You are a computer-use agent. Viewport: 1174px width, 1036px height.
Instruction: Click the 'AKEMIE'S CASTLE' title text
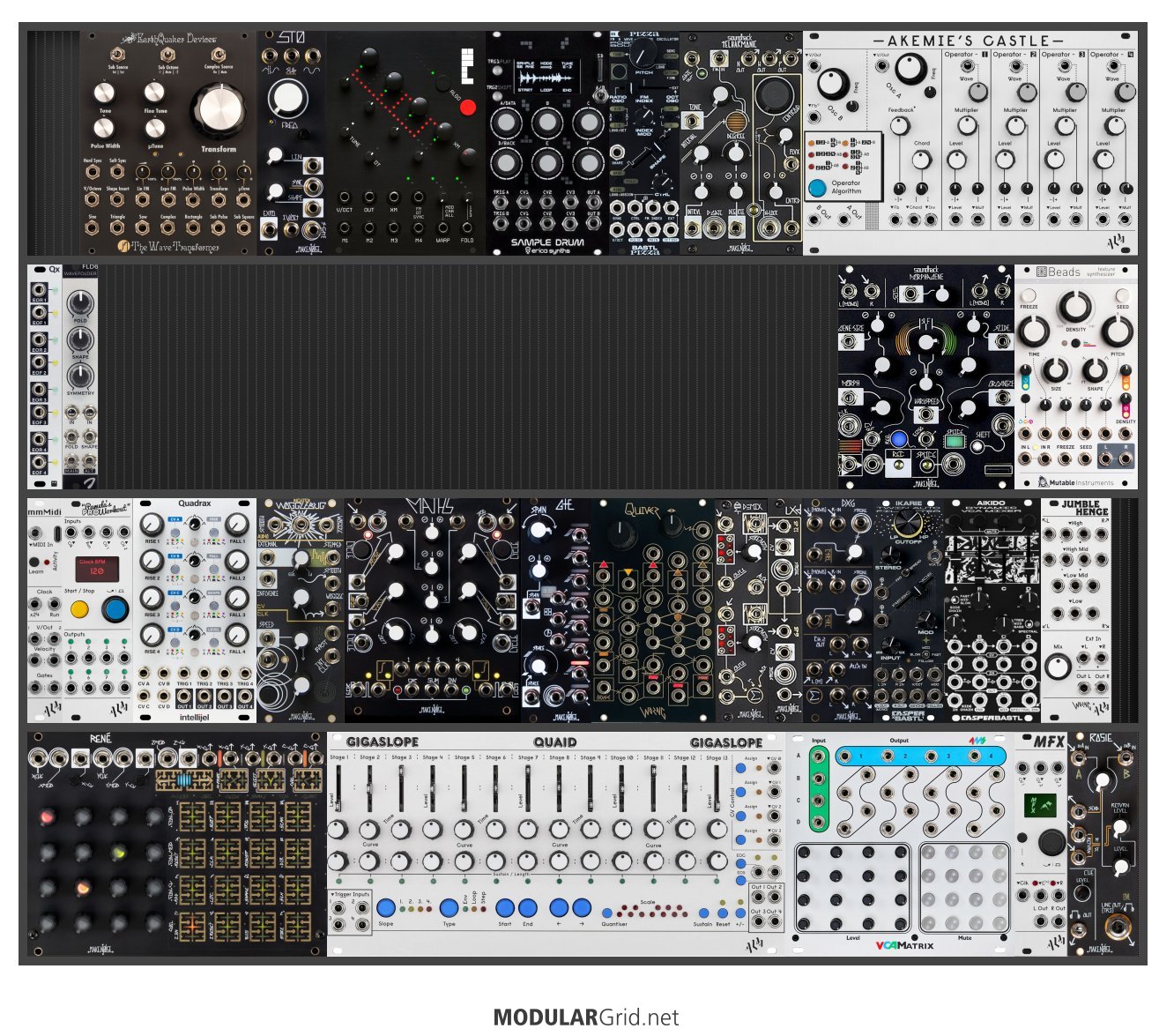[969, 41]
